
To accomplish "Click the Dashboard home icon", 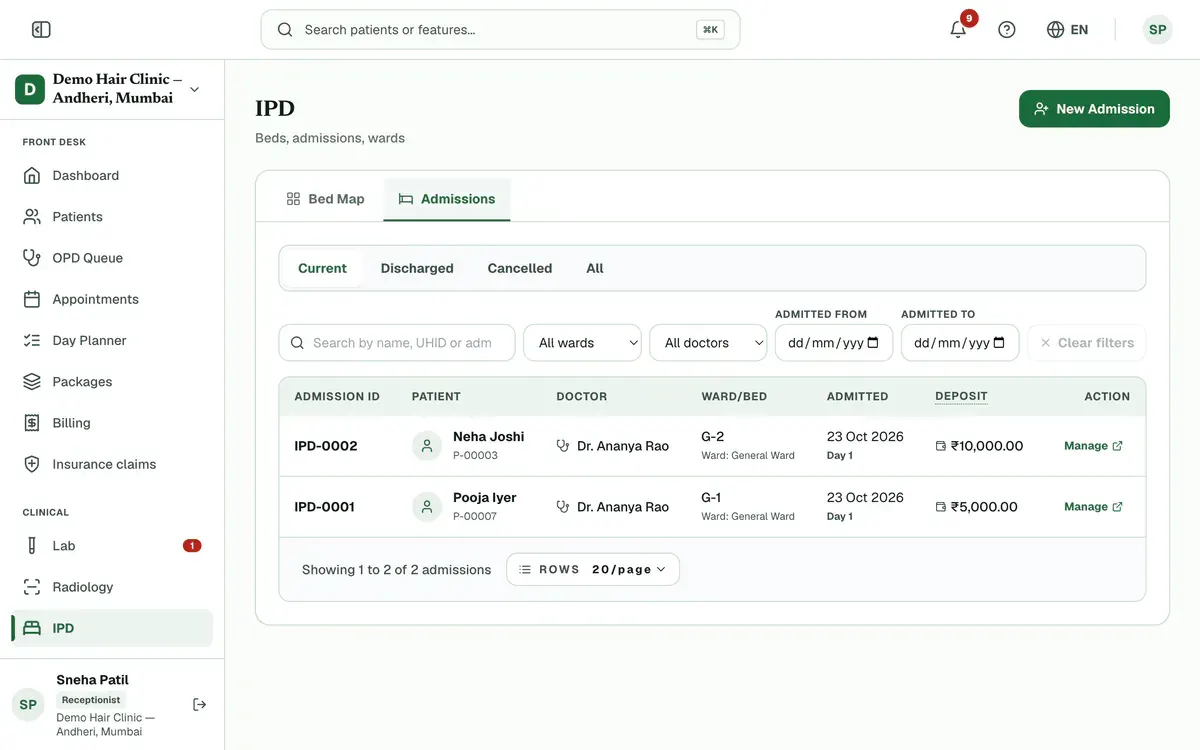I will tap(32, 176).
